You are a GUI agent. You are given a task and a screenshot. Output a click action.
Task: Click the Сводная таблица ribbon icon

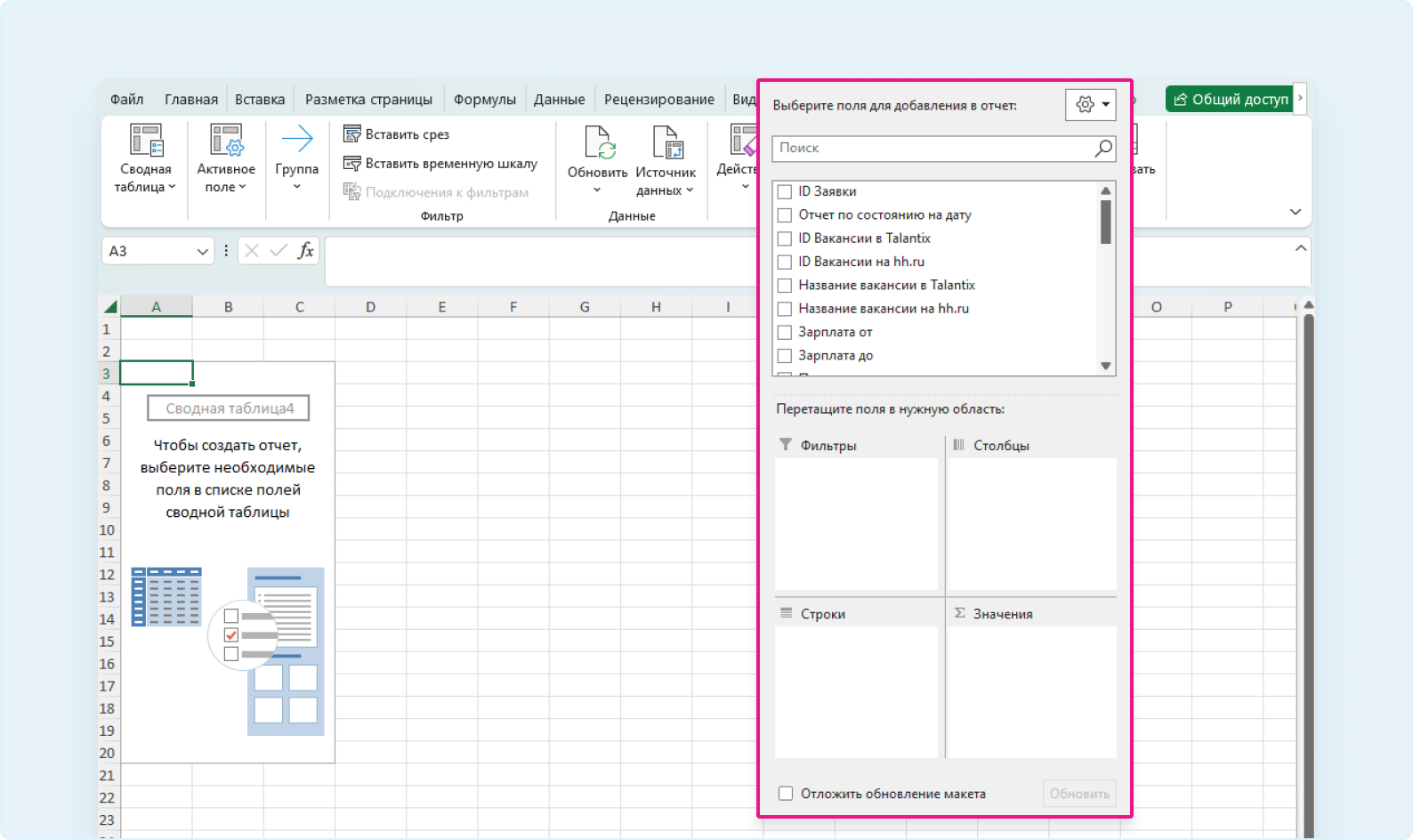[x=146, y=141]
